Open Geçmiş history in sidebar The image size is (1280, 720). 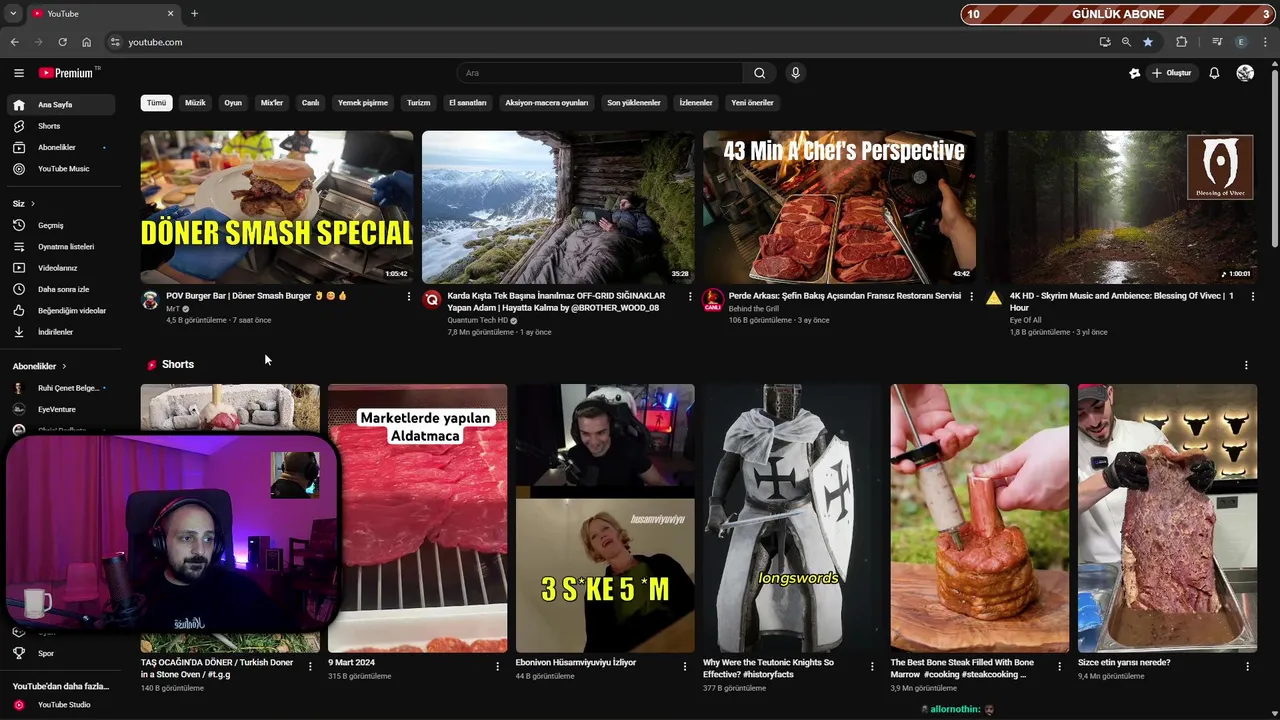pos(61,225)
